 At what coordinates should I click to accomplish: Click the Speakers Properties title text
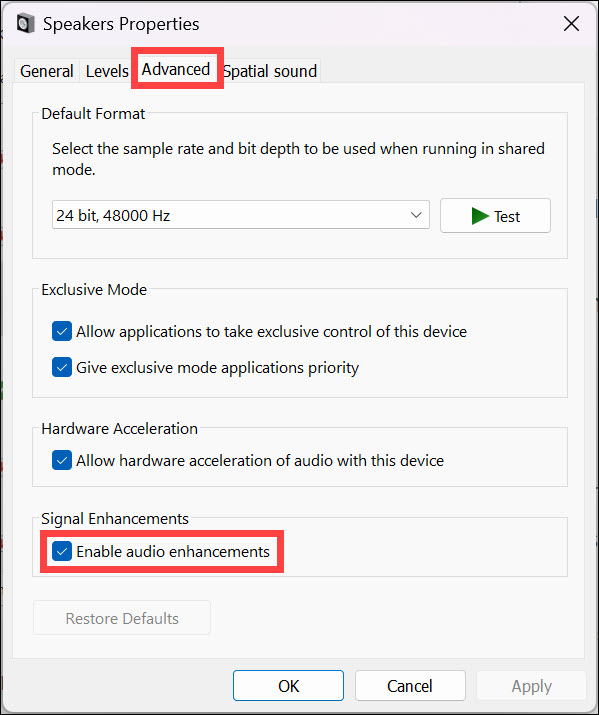coord(121,24)
